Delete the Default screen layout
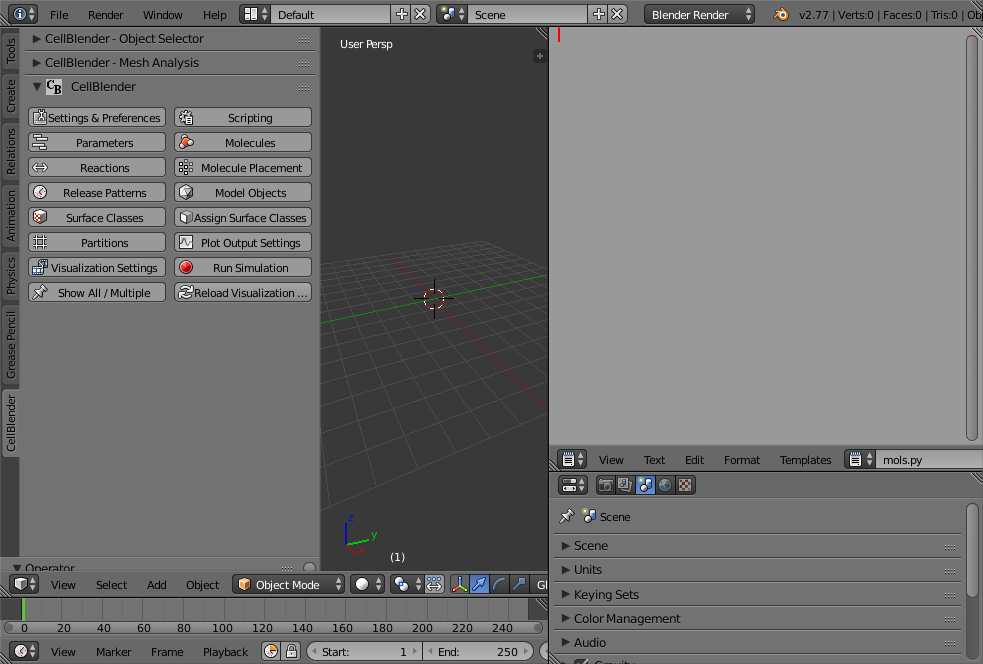 pos(420,14)
